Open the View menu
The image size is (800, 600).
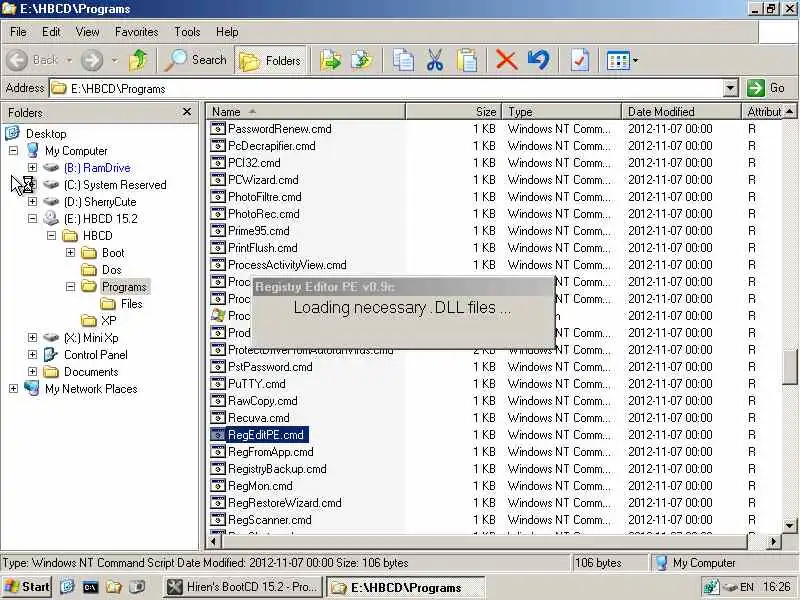coord(87,32)
